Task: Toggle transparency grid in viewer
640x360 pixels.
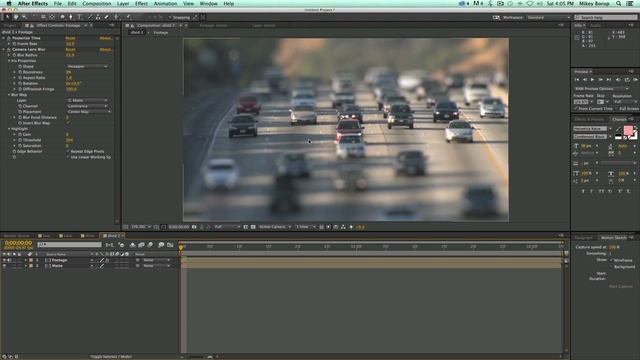Action: click(253, 227)
